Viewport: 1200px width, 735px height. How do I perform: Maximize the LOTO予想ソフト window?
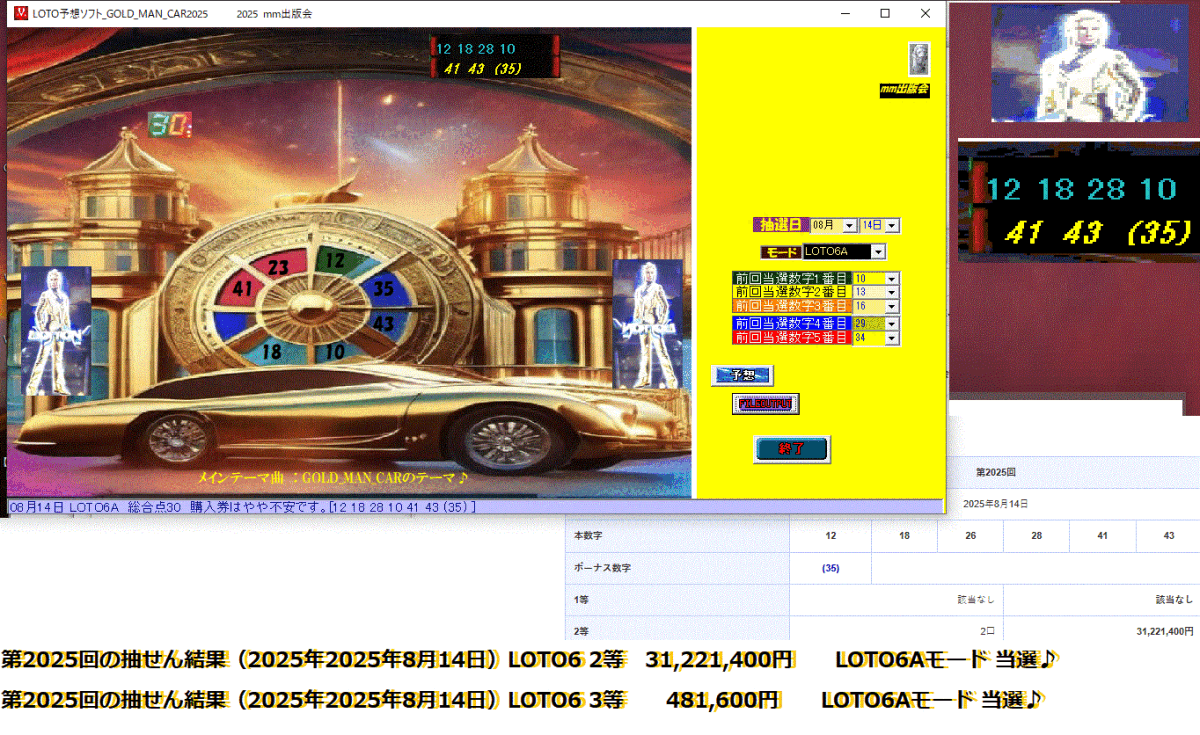pos(885,13)
